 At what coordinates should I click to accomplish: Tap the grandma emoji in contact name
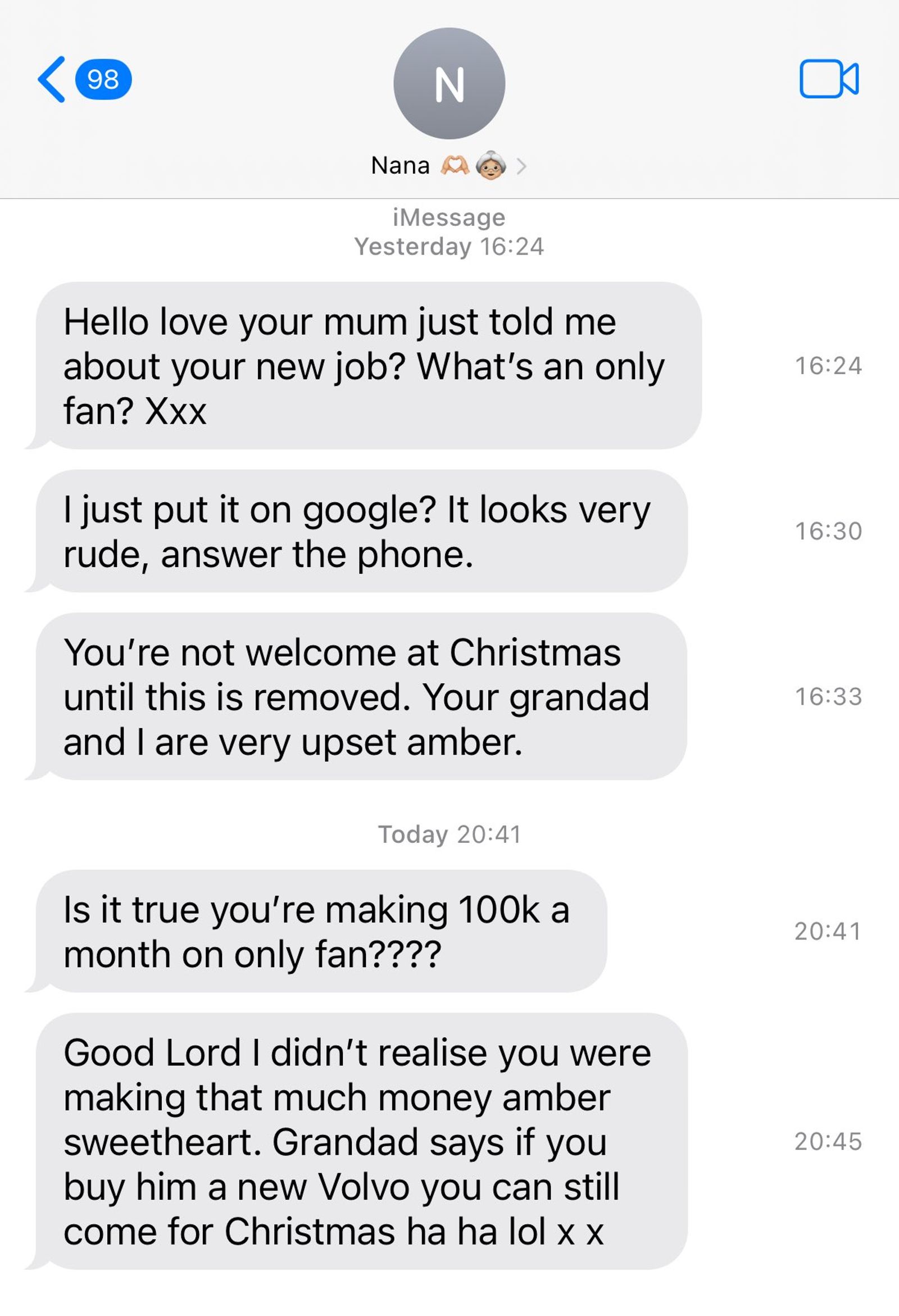click(x=491, y=166)
